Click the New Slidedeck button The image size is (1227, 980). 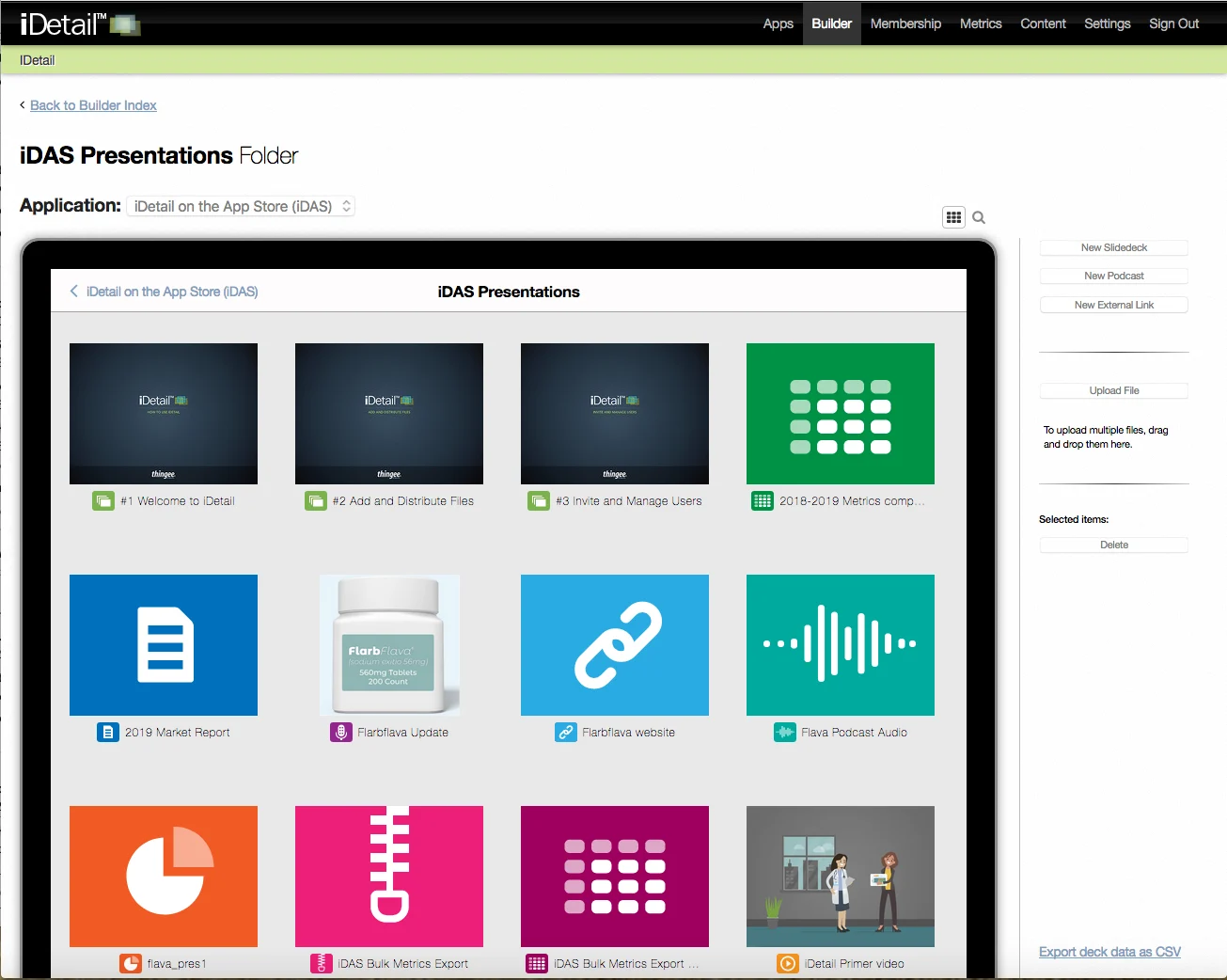pos(1114,248)
